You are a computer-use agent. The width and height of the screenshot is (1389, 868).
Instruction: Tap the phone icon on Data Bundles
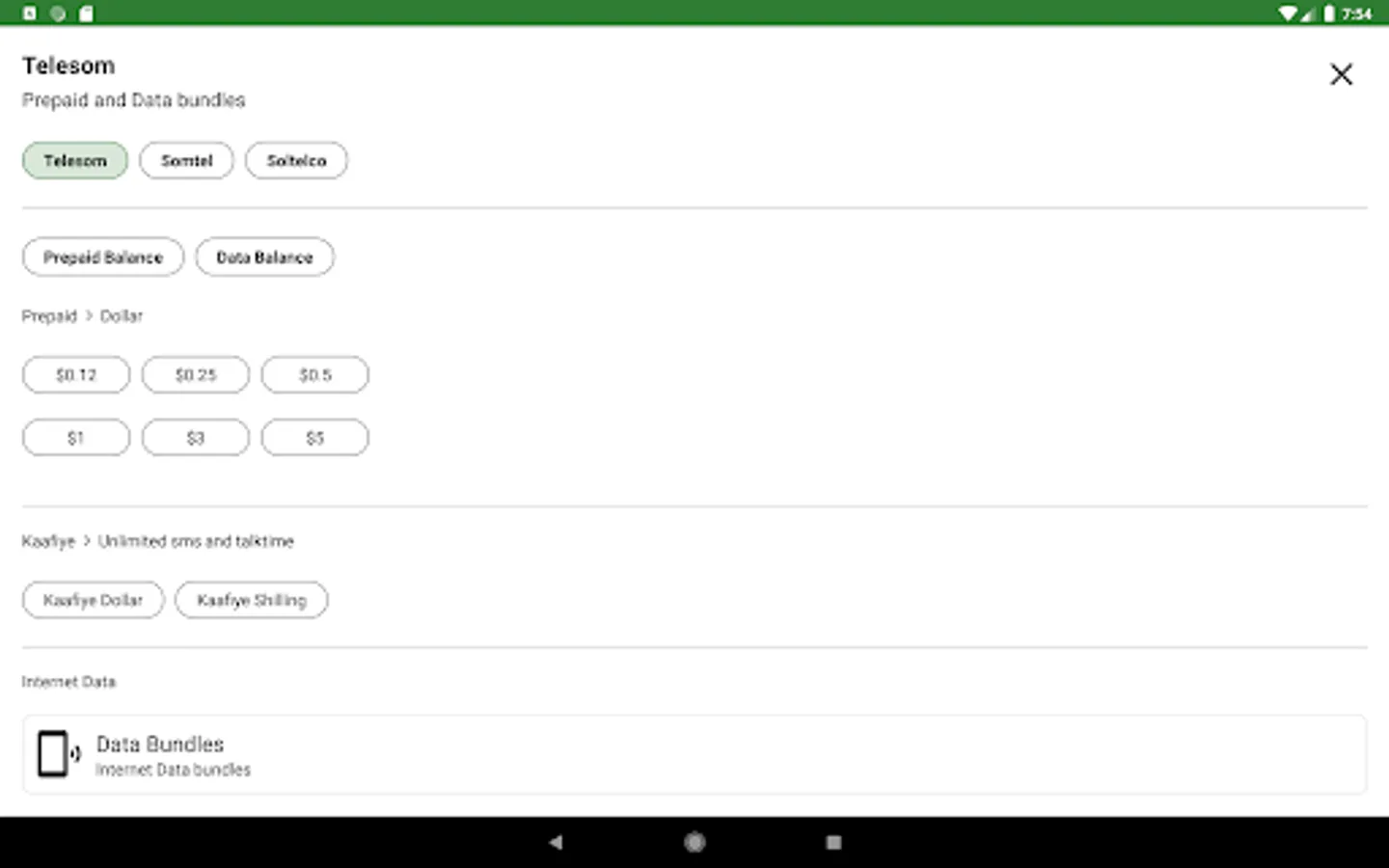58,754
